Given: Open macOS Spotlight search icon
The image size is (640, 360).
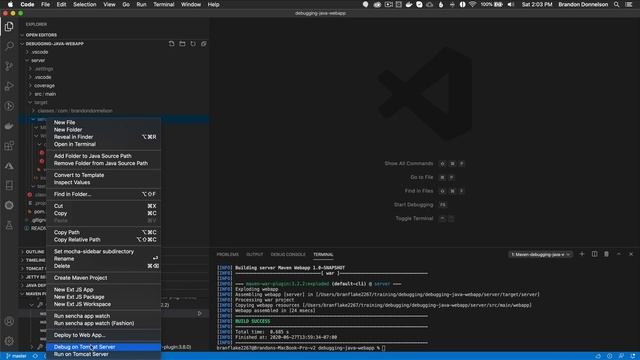Looking at the screenshot, I should click(x=616, y=4).
